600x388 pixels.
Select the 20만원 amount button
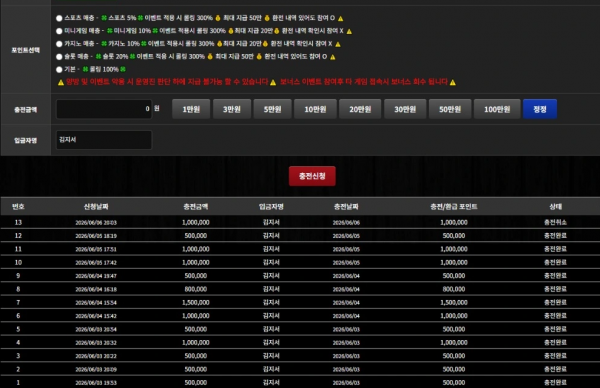(360, 109)
